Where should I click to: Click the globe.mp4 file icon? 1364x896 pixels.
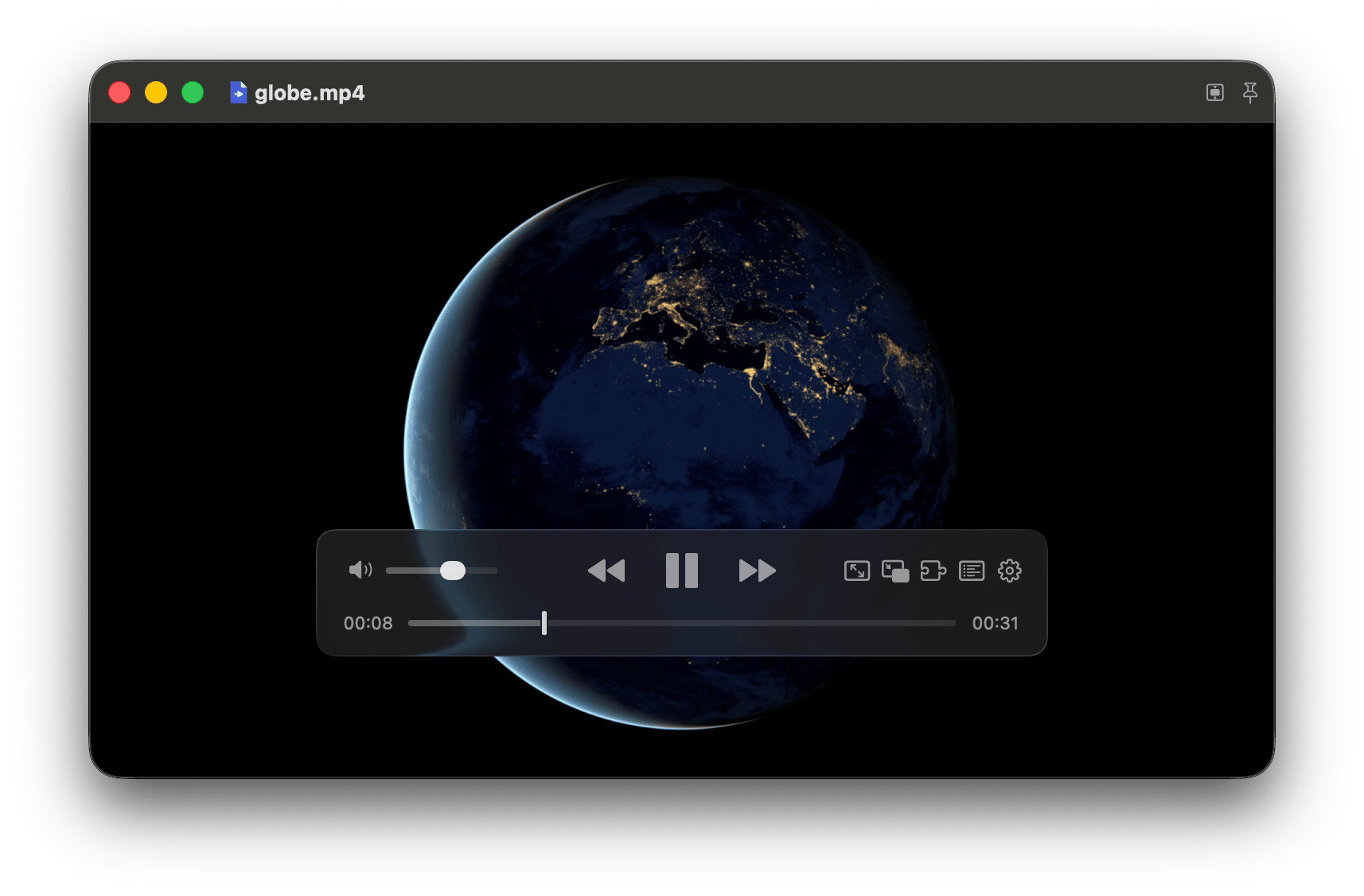pyautogui.click(x=238, y=92)
